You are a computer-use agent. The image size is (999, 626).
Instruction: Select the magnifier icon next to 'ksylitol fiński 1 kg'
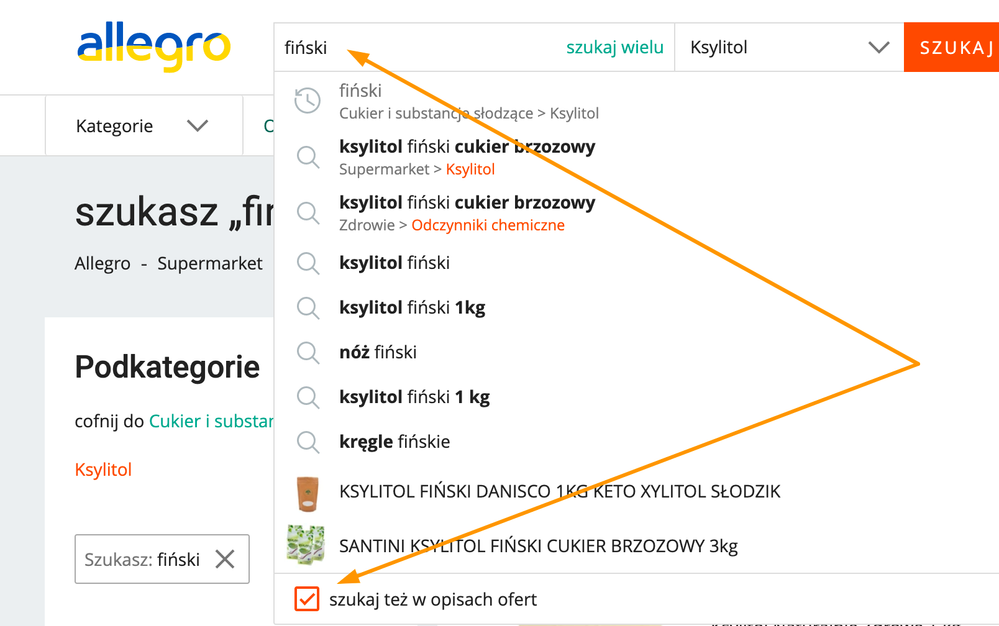(x=308, y=397)
